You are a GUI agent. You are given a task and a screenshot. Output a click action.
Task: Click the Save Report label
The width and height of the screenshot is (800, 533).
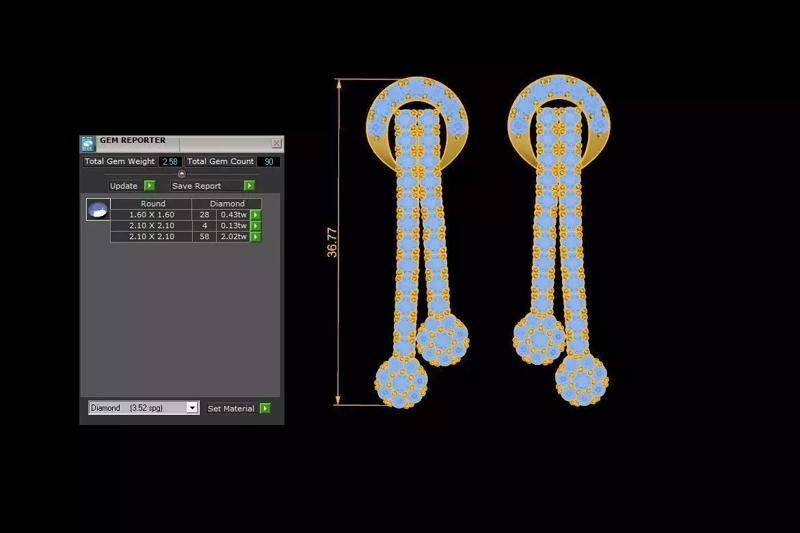(x=196, y=186)
